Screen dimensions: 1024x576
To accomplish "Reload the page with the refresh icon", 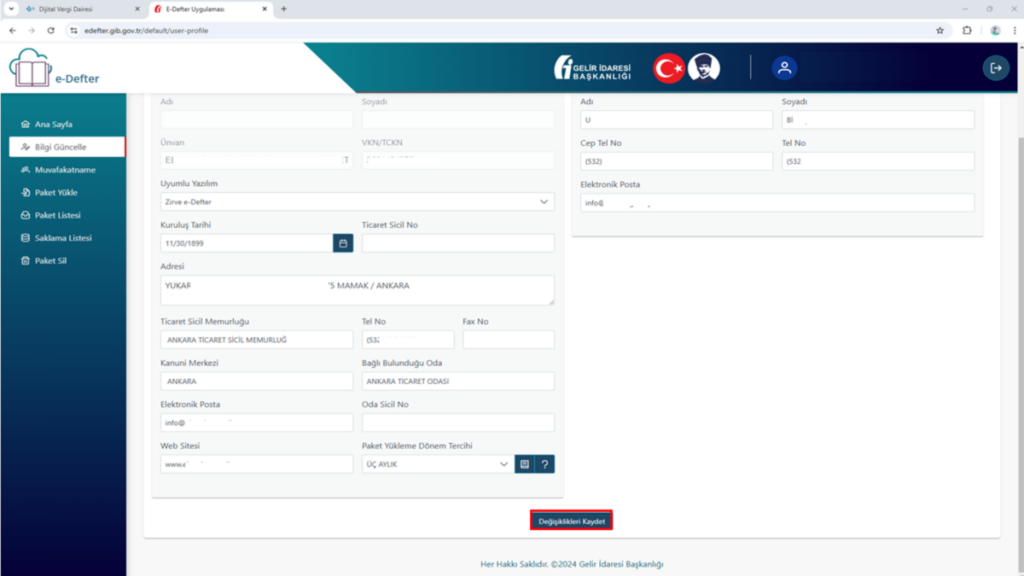I will pyautogui.click(x=51, y=31).
